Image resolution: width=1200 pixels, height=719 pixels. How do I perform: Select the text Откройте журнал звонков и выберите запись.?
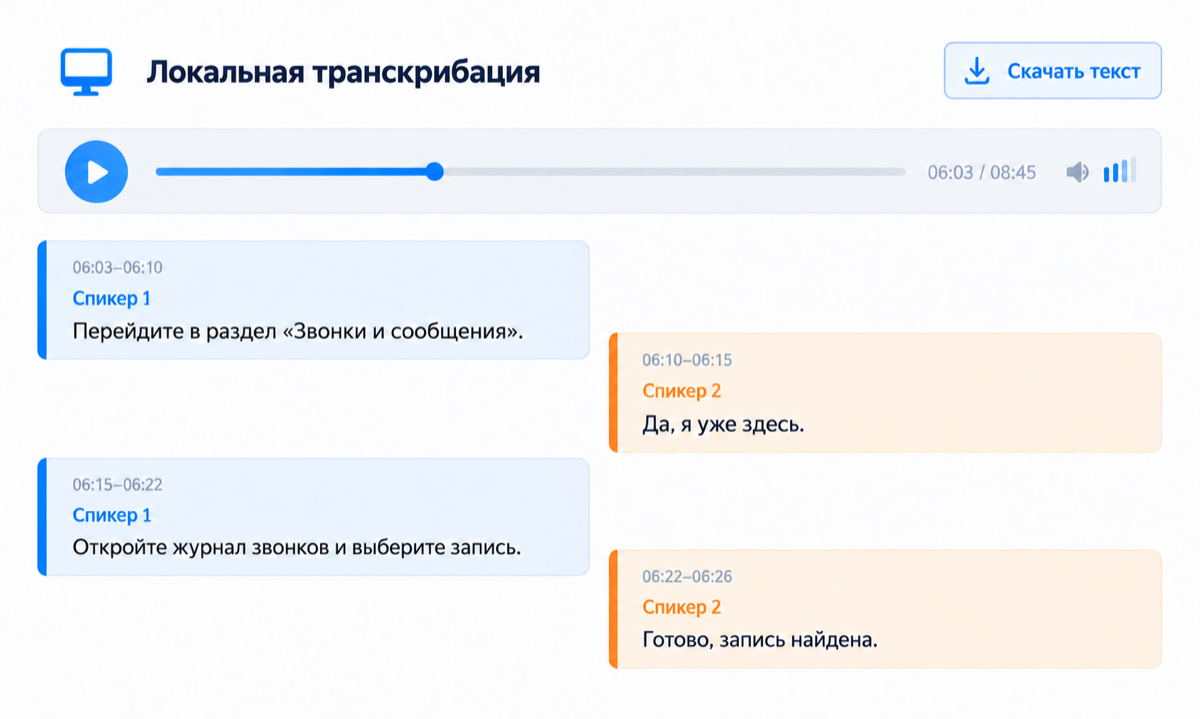tap(297, 548)
